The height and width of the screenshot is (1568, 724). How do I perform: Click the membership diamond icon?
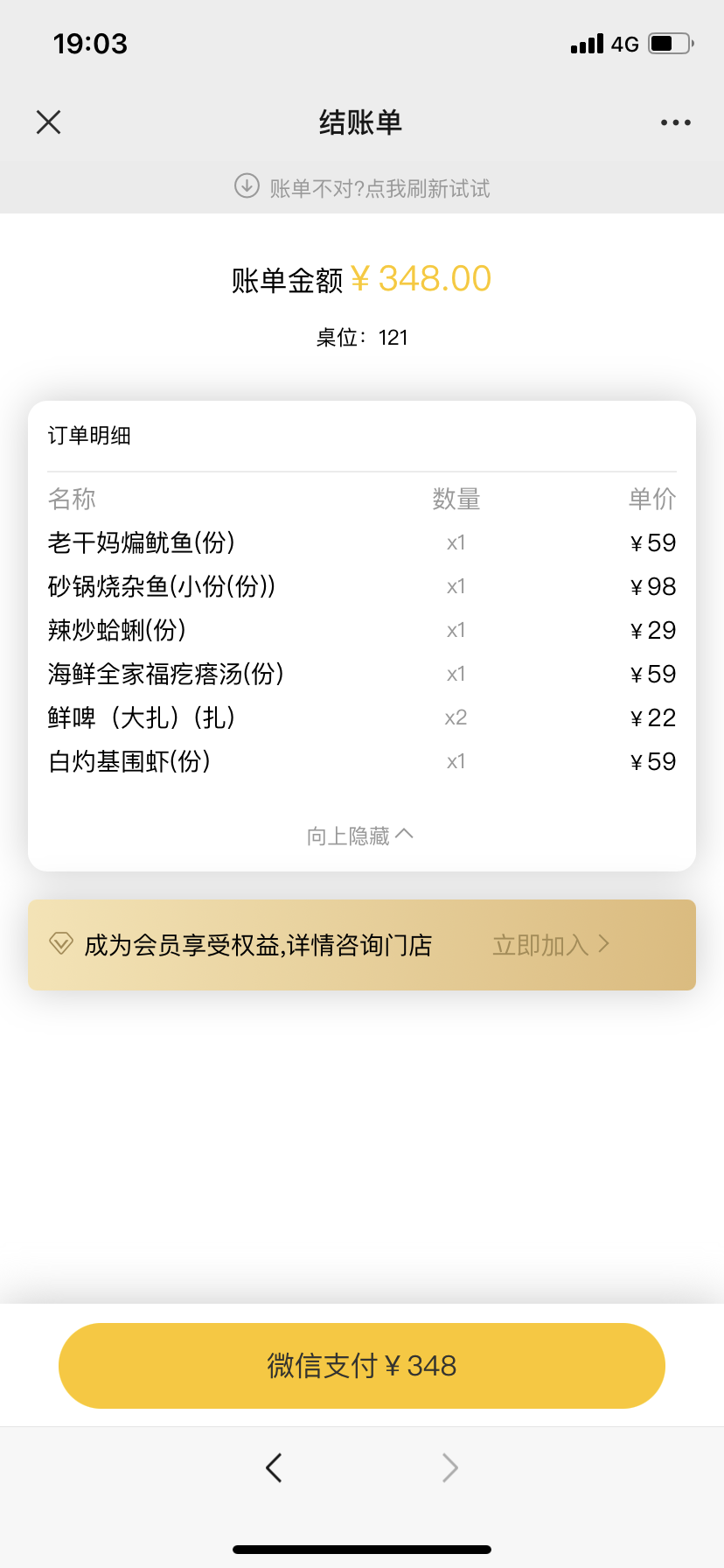pyautogui.click(x=60, y=943)
